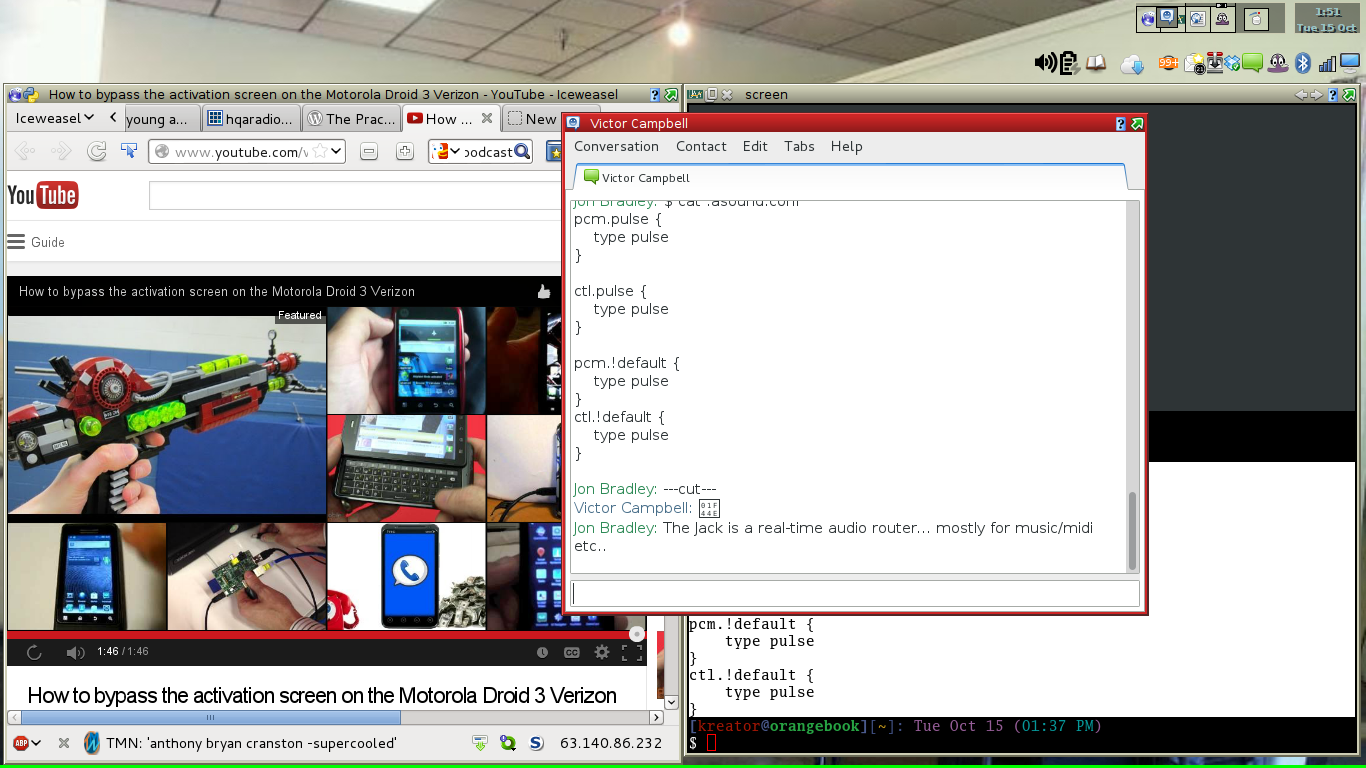The image size is (1366, 768).
Task: Open the Edit menu in chat window
Action: [755, 146]
